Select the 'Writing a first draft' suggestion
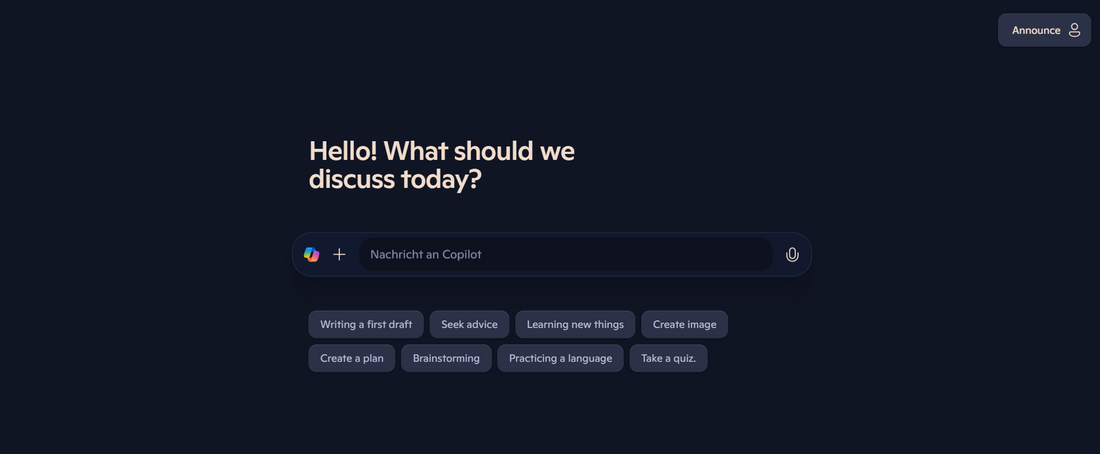 (366, 324)
